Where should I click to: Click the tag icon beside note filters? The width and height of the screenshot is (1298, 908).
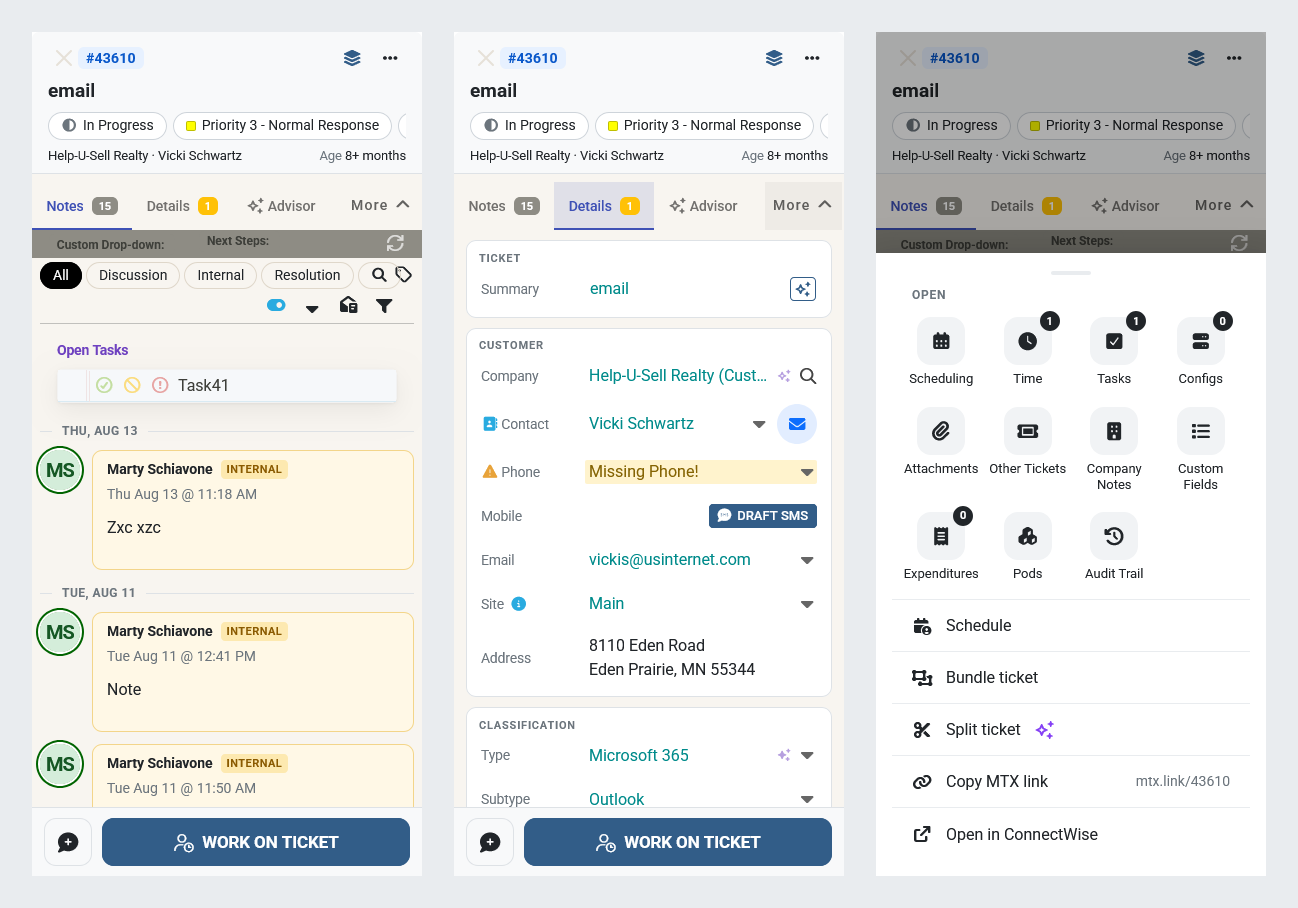coord(404,274)
